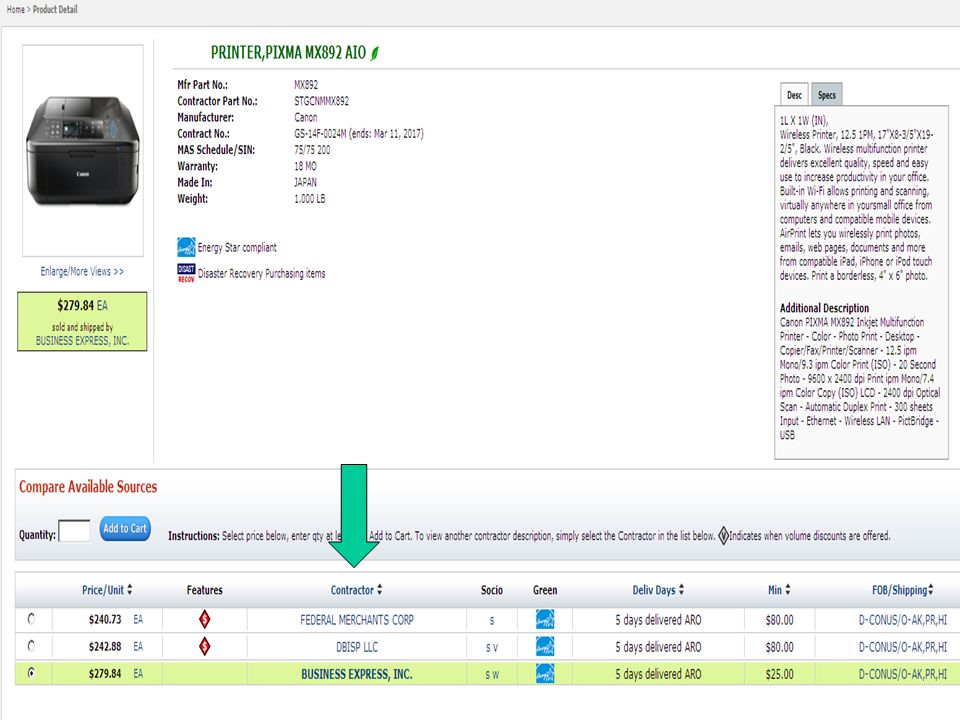
Task: Click the Additional Description heading
Action: tap(824, 308)
